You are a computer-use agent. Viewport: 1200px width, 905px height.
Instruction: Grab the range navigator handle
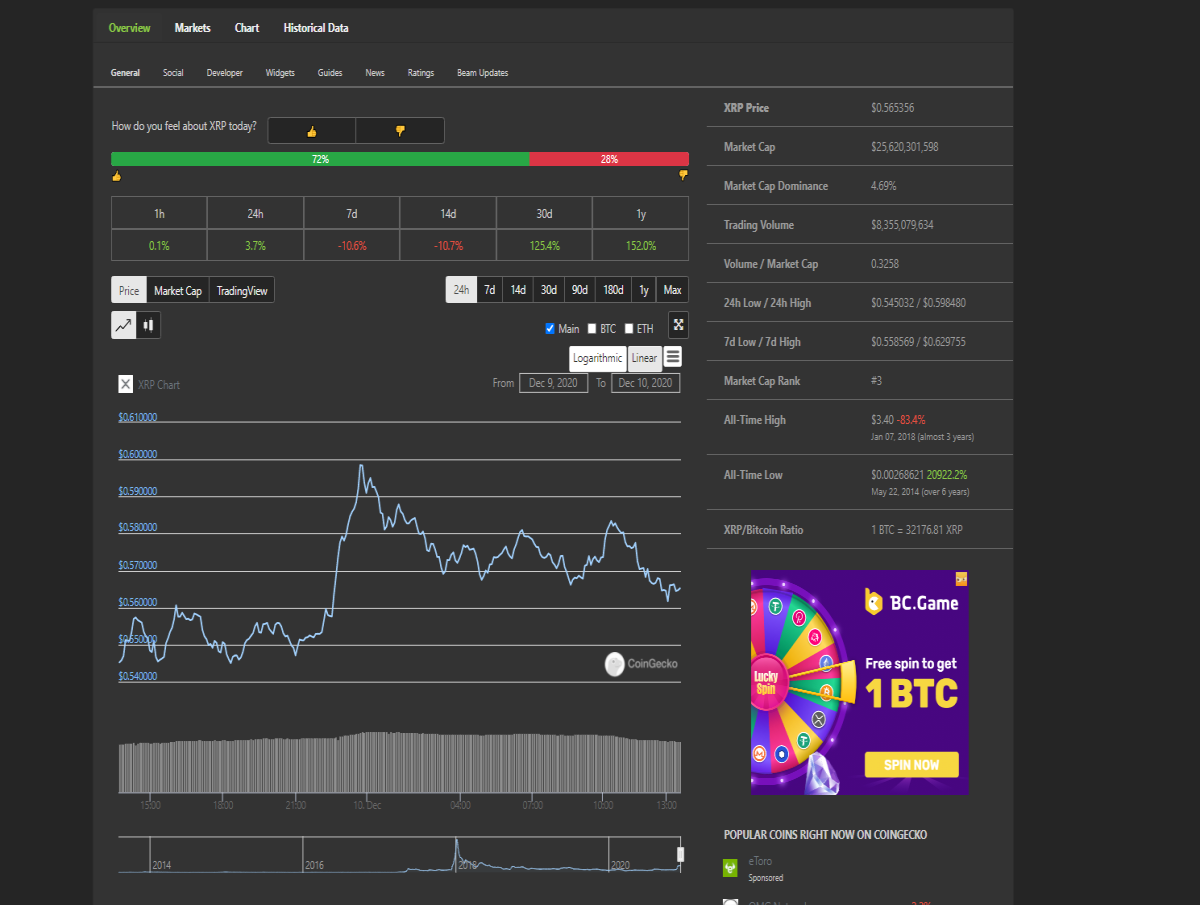[x=681, y=854]
